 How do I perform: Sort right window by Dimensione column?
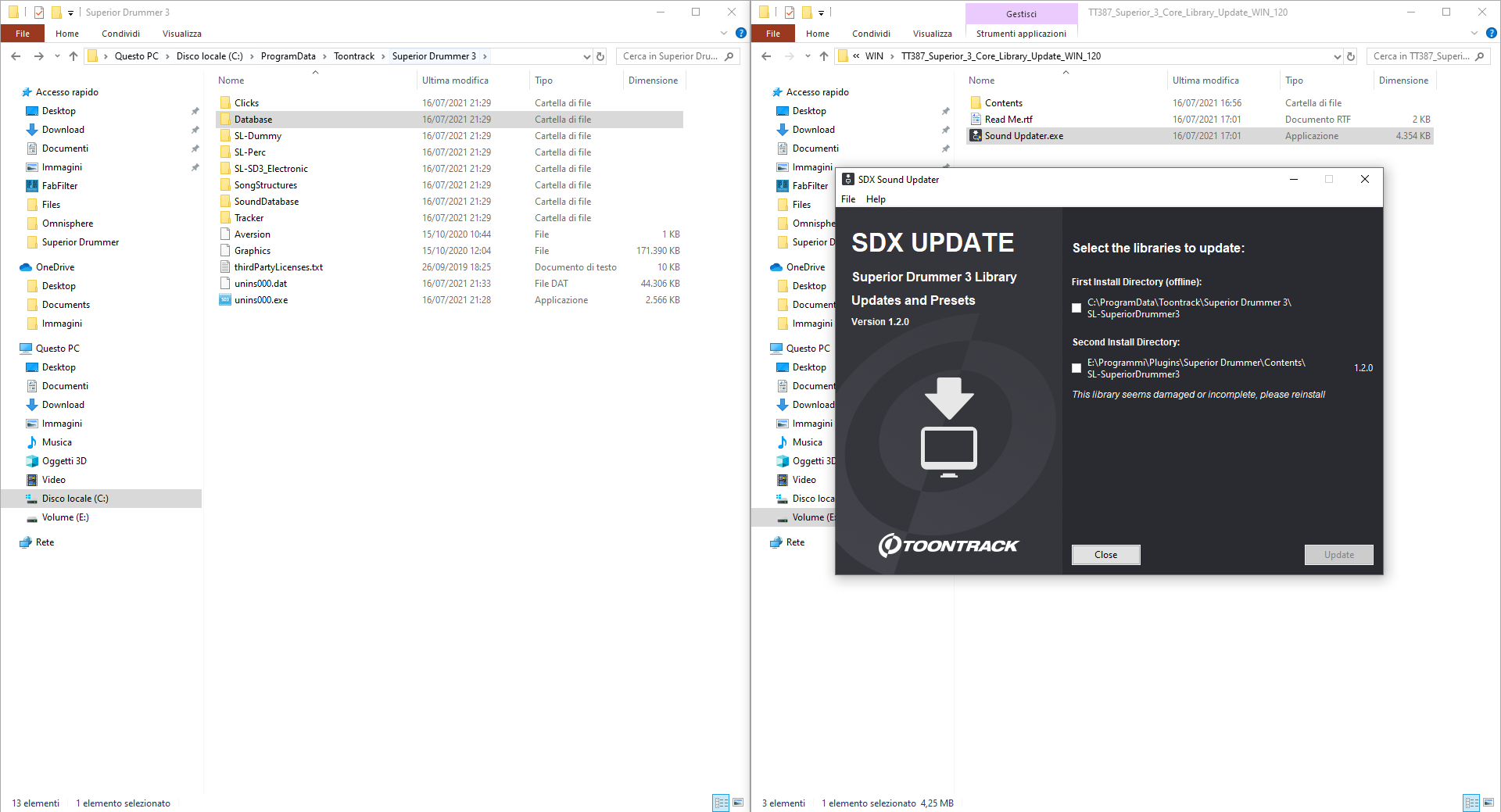tap(1403, 80)
